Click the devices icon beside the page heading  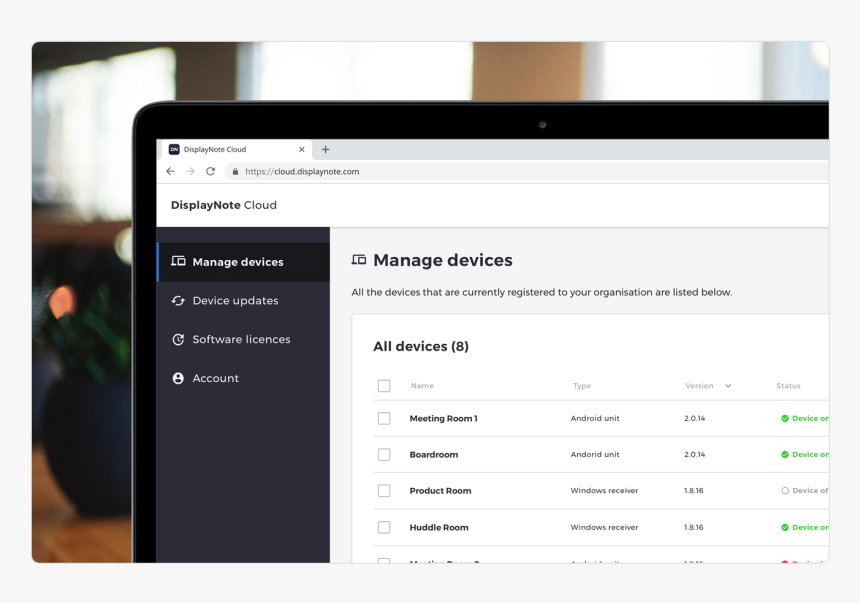point(359,260)
